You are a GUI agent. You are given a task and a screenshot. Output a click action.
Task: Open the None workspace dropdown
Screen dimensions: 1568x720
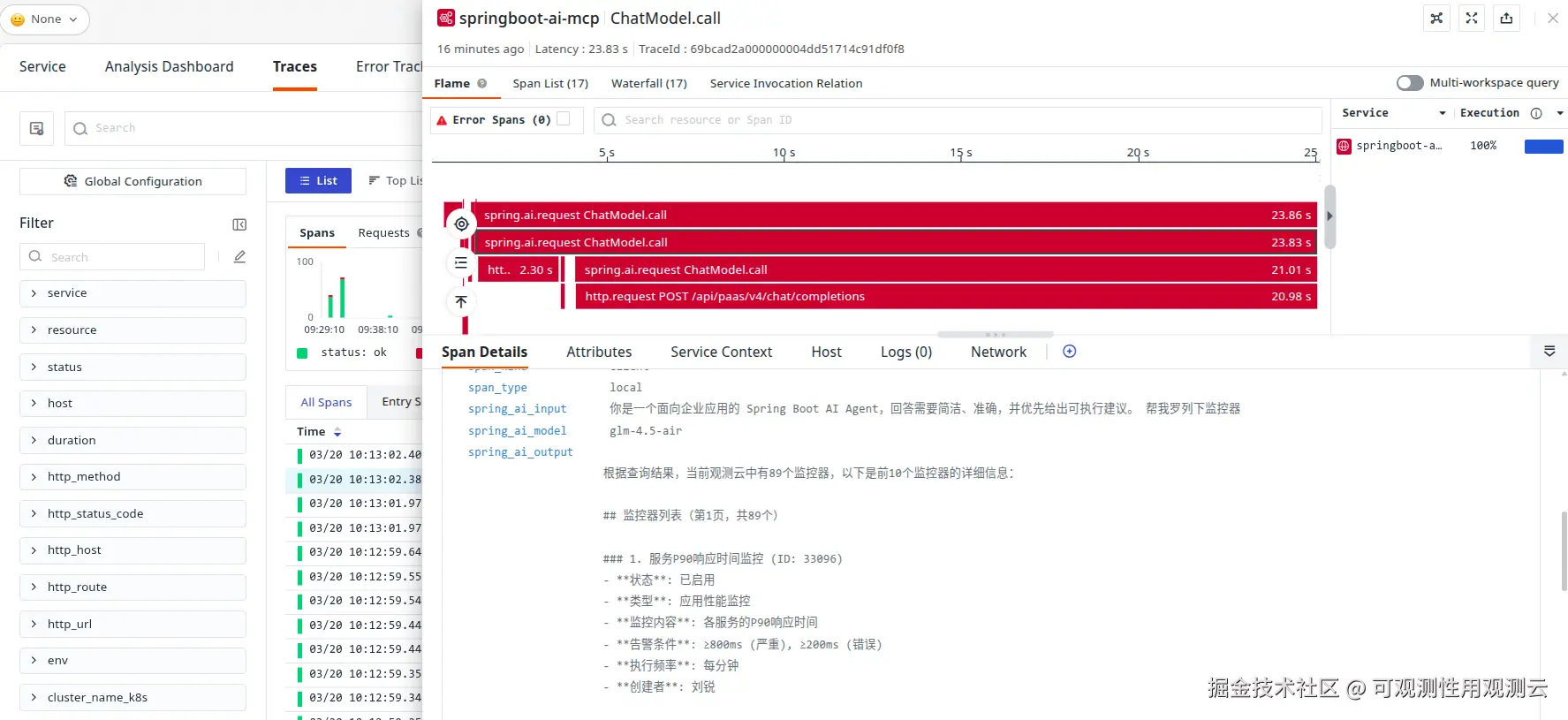(45, 19)
